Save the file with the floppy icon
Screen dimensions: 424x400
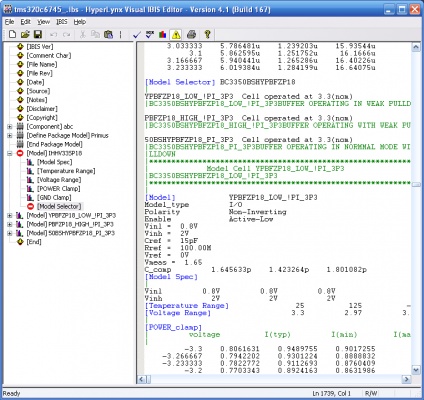(x=38, y=34)
